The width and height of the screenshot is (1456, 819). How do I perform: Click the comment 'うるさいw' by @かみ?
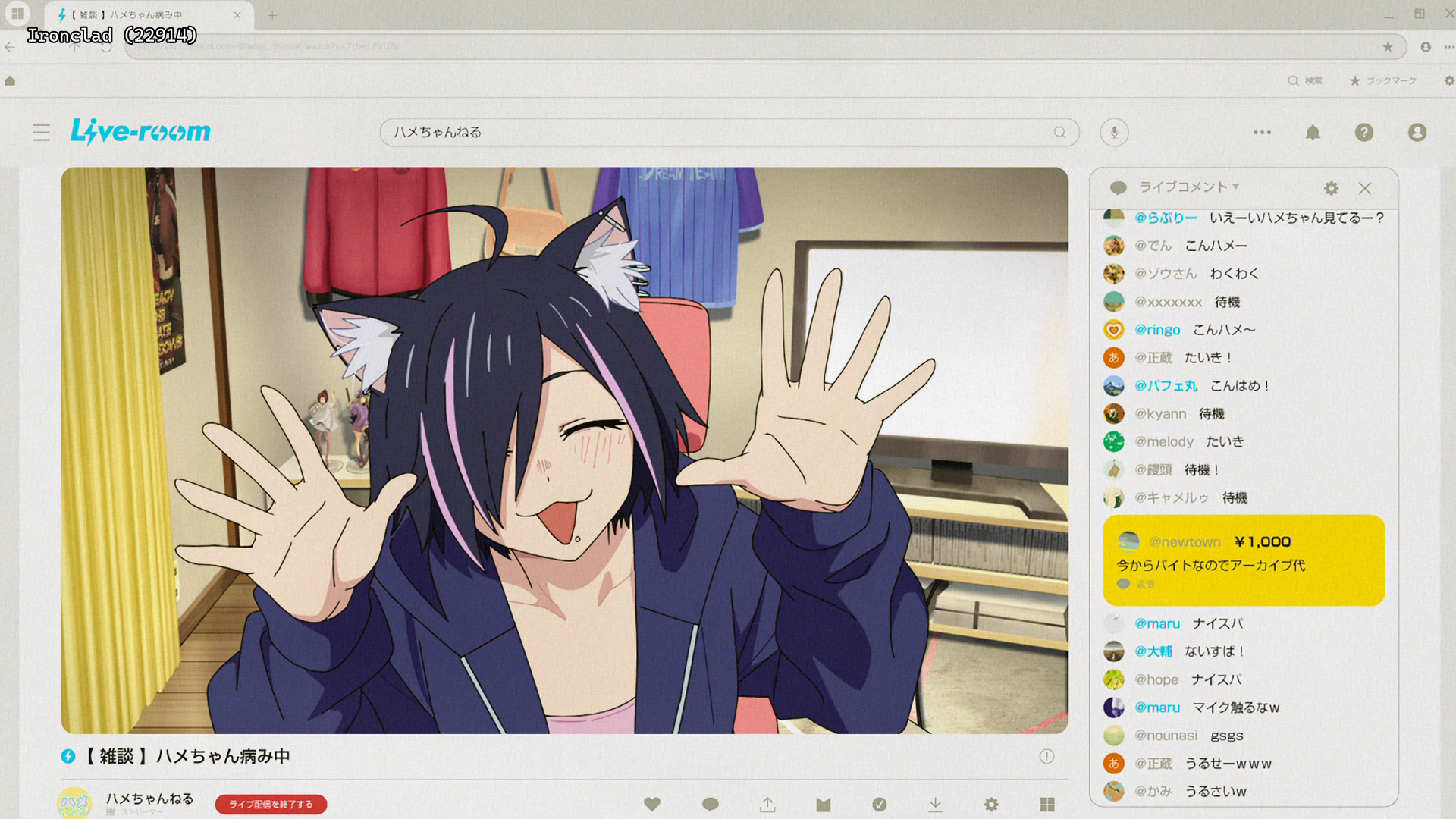point(1216,791)
